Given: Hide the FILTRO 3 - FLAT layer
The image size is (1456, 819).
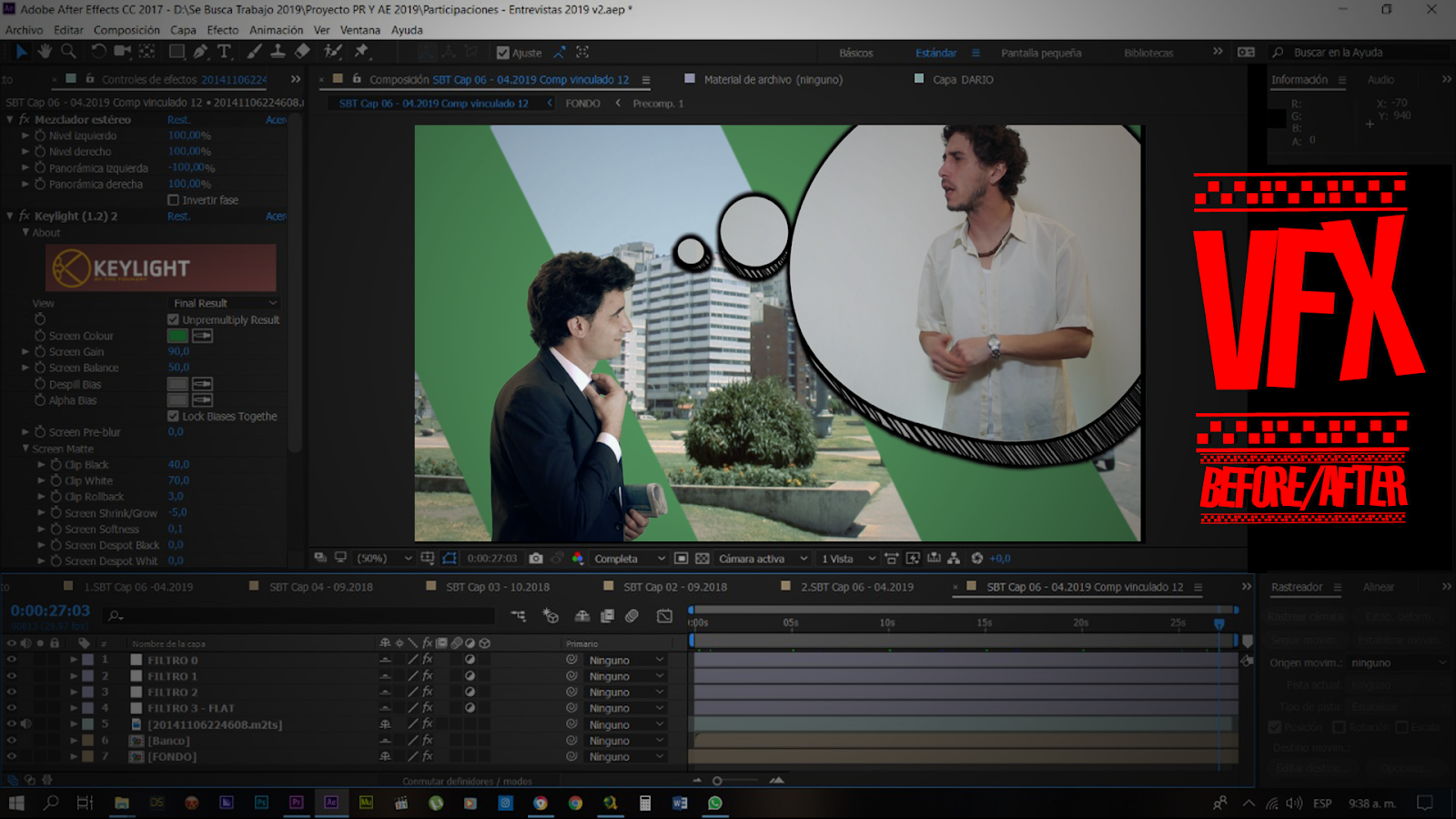Looking at the screenshot, I should (x=12, y=708).
